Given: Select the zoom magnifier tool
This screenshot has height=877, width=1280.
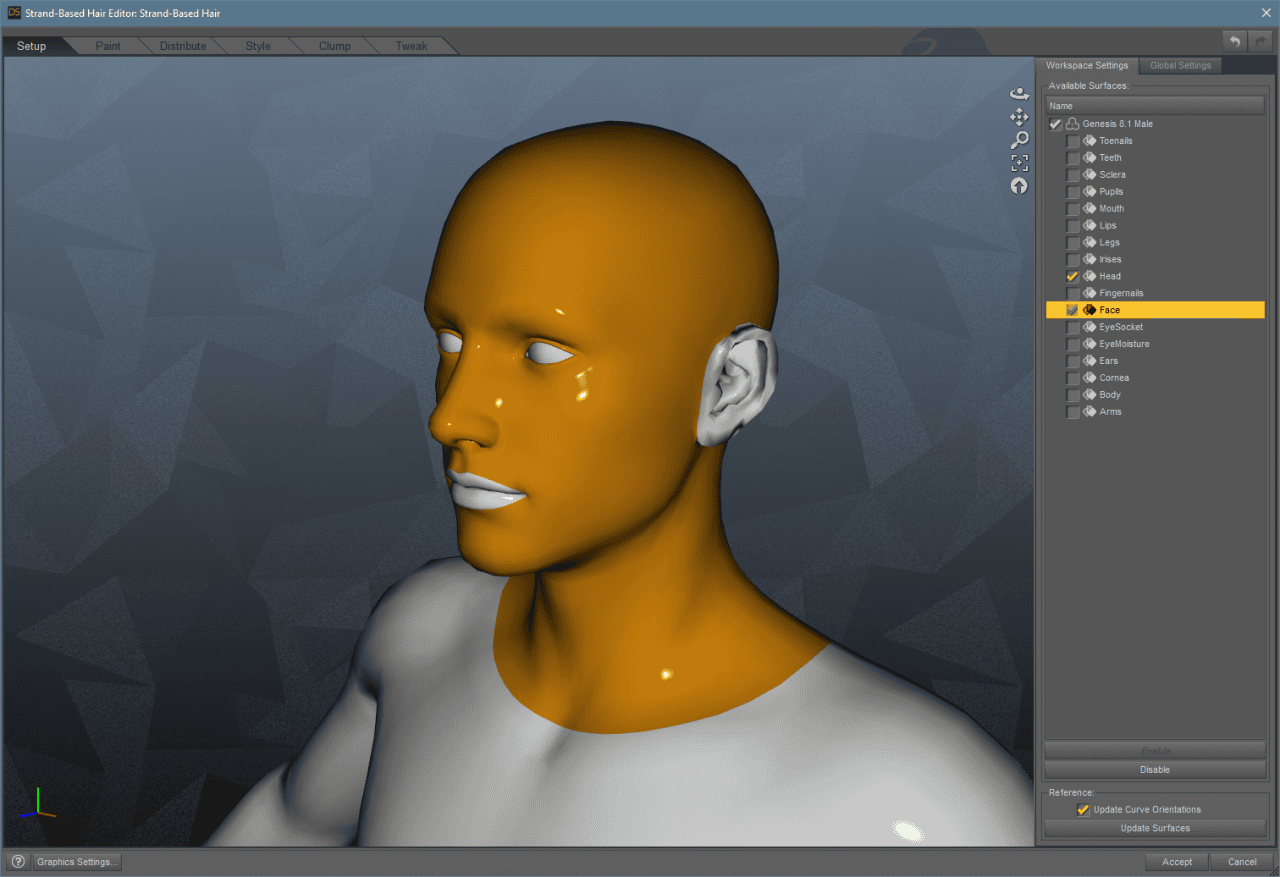Looking at the screenshot, I should pyautogui.click(x=1019, y=140).
